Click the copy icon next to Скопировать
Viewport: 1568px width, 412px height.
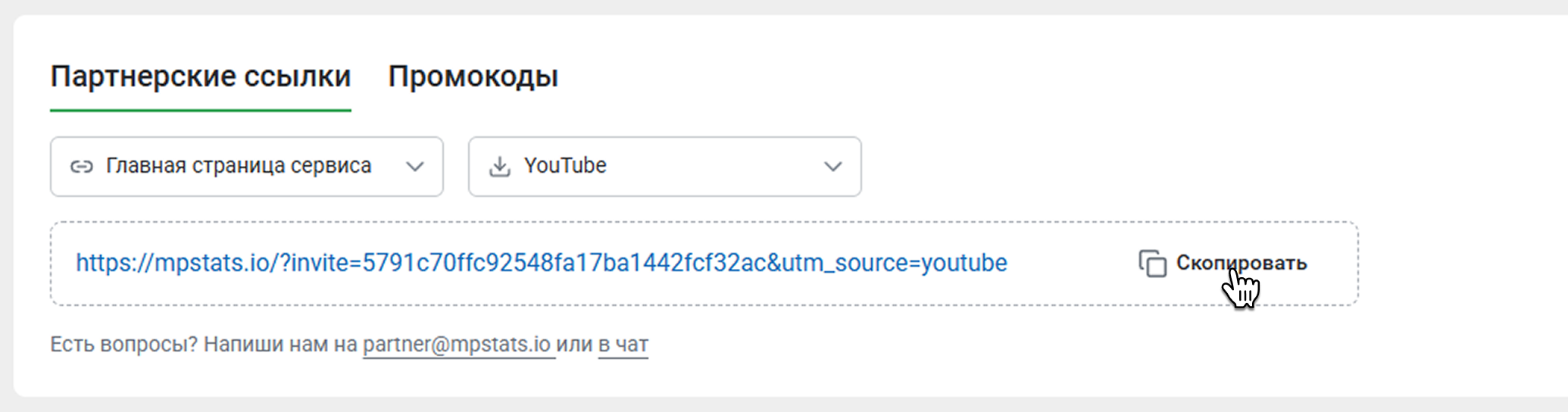click(x=1152, y=264)
